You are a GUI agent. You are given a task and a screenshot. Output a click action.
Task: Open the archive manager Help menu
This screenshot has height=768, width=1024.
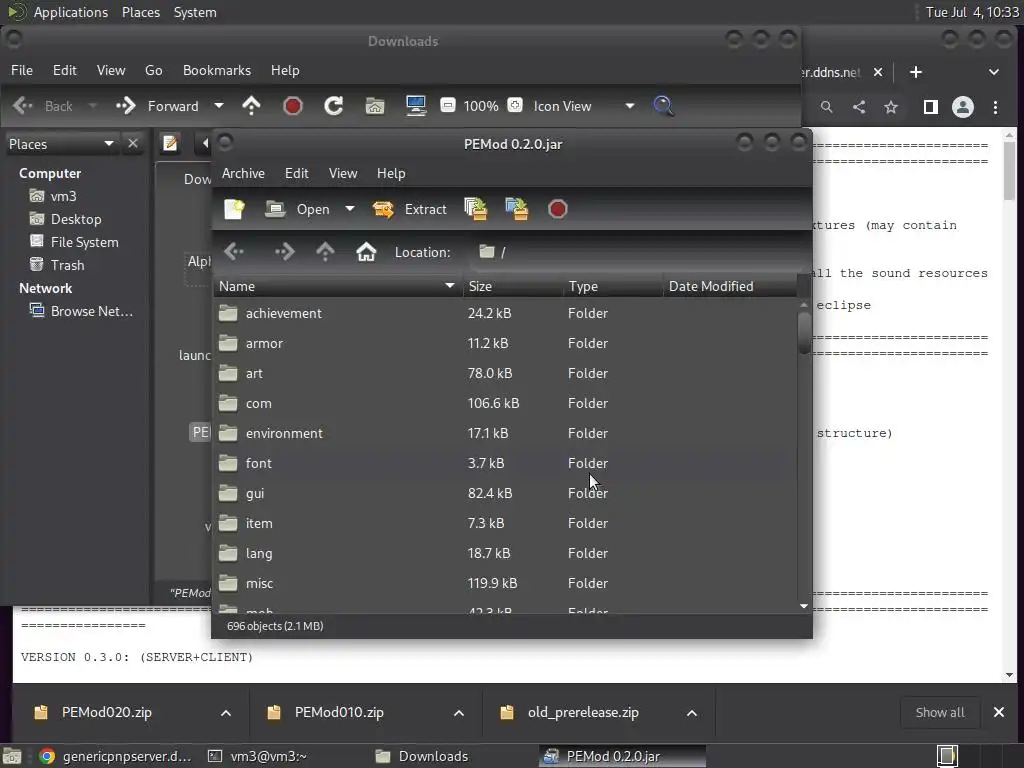391,173
